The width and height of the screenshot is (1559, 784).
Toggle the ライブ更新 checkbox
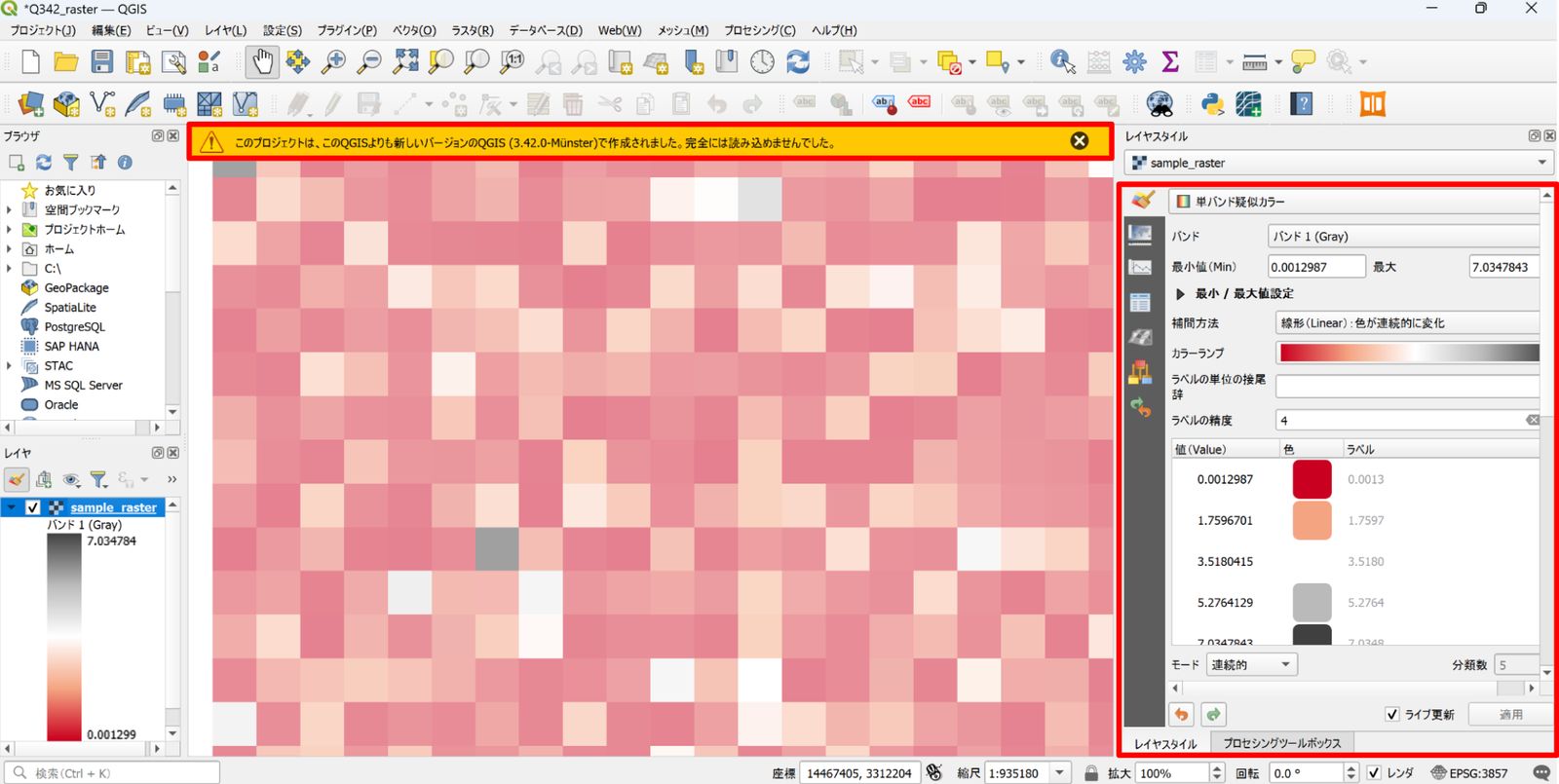tap(1392, 715)
